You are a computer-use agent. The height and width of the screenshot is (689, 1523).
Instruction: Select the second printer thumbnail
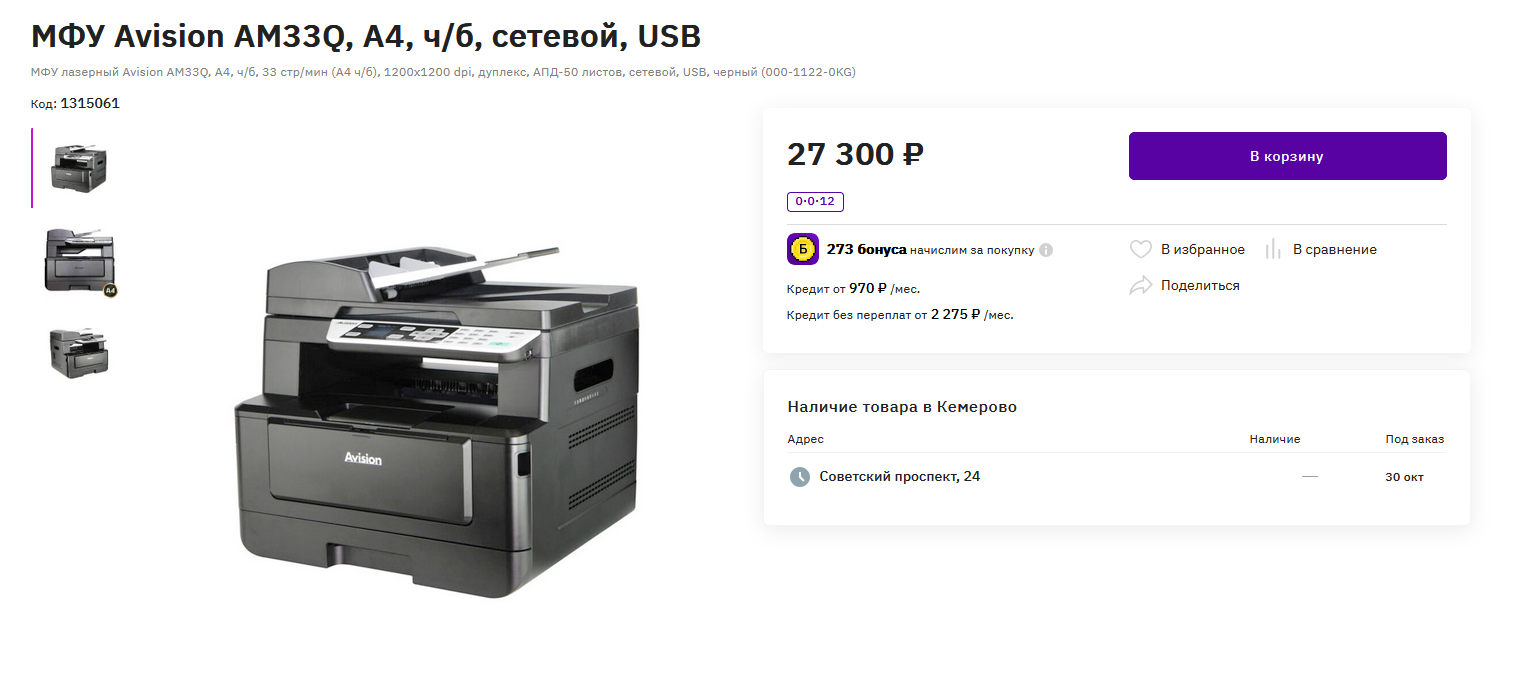tap(80, 261)
